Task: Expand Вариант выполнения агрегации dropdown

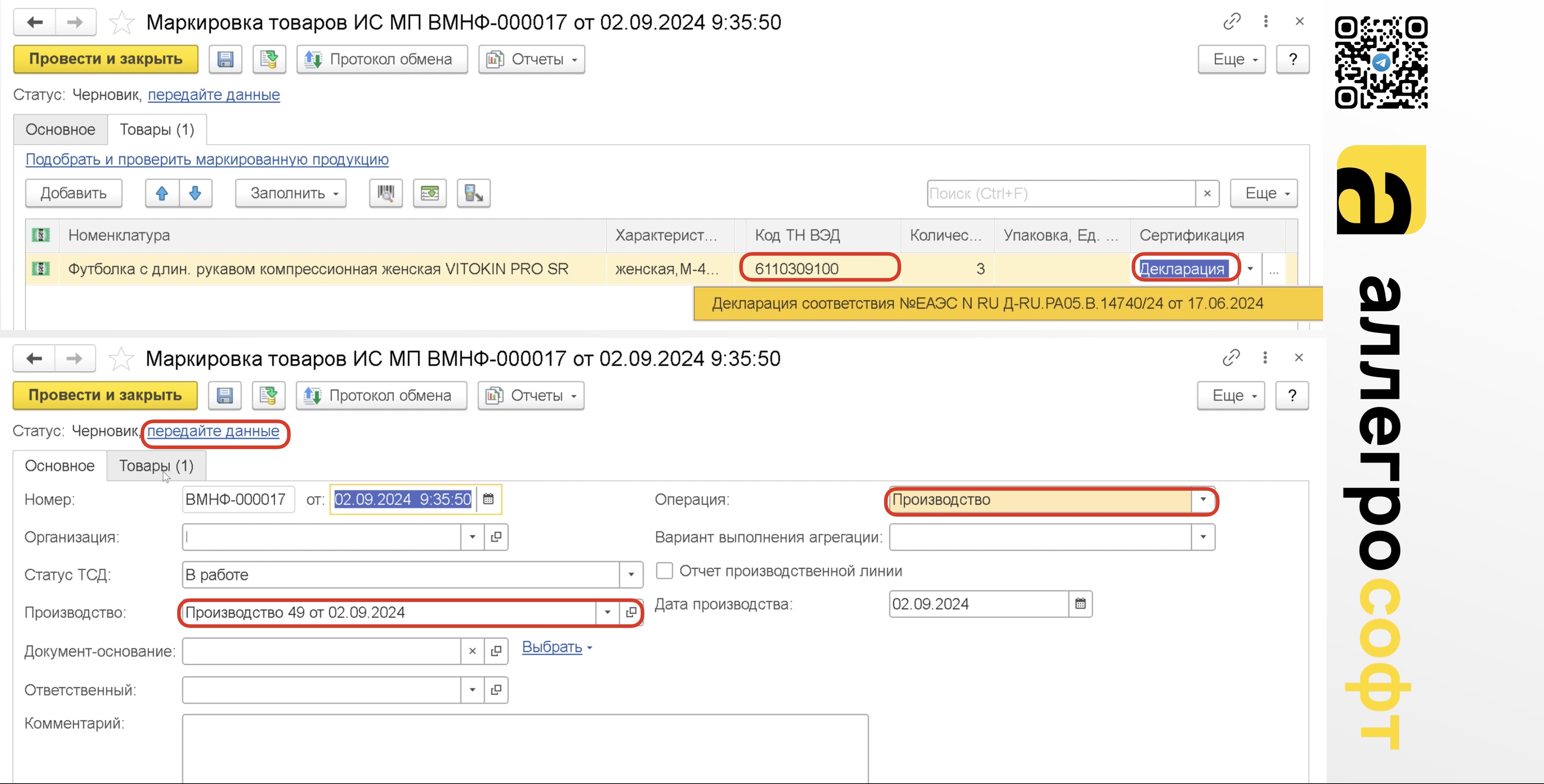Action: click(1203, 537)
